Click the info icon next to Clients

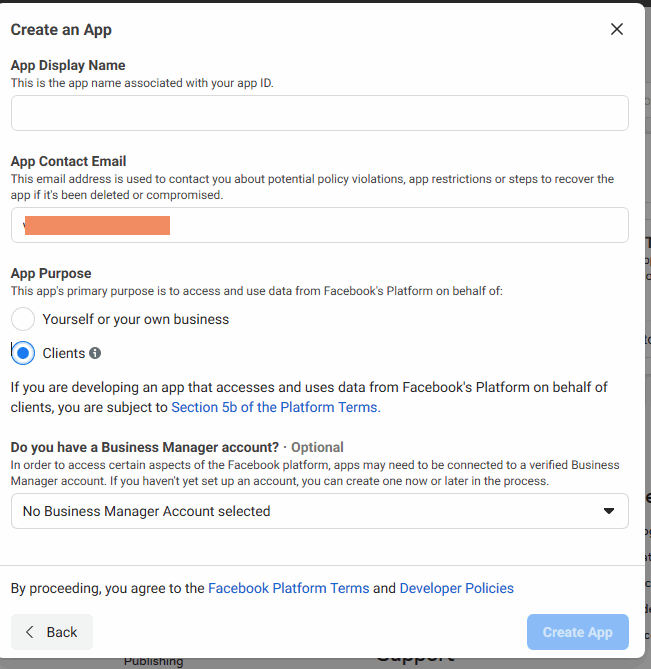click(95, 353)
